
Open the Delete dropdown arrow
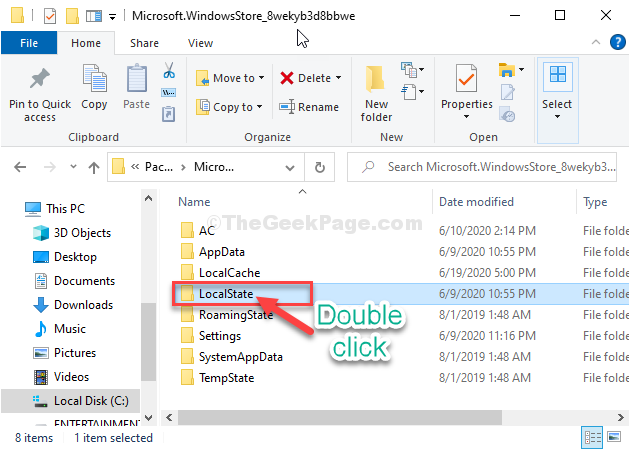point(338,77)
